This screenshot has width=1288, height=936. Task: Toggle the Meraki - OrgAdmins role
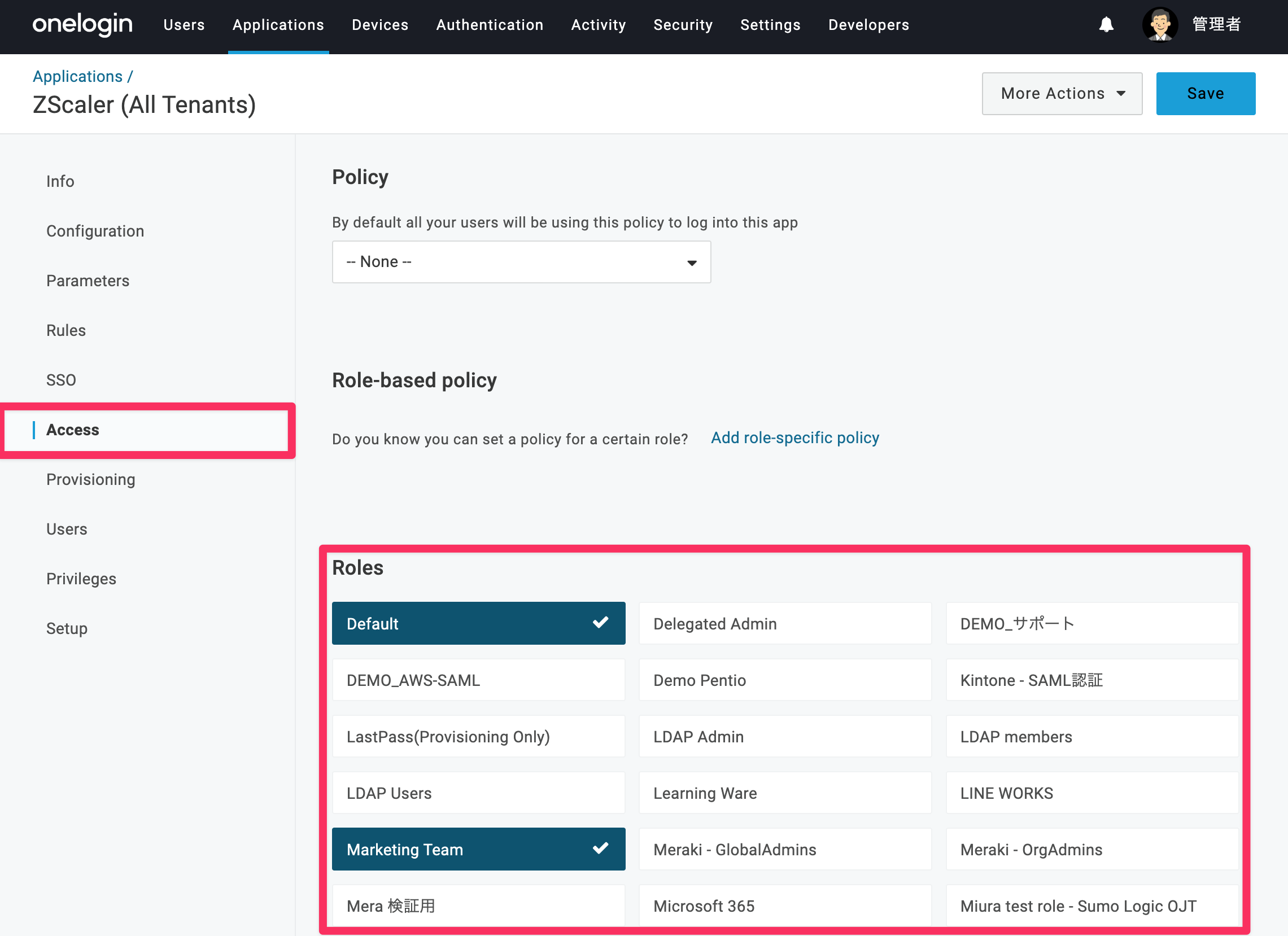point(1092,849)
